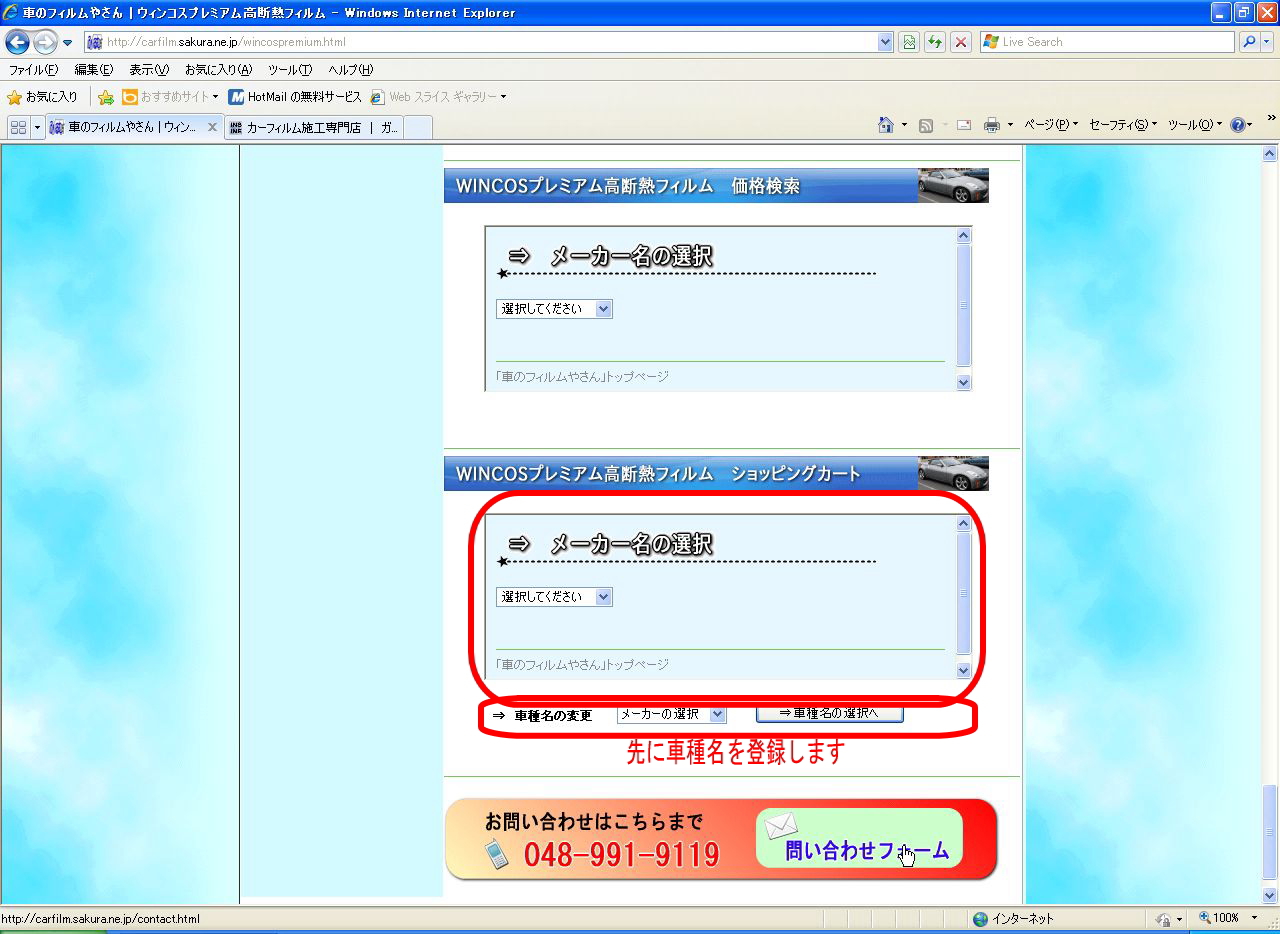Open the ファイル(F) menu
The image size is (1280, 934).
pyautogui.click(x=33, y=70)
